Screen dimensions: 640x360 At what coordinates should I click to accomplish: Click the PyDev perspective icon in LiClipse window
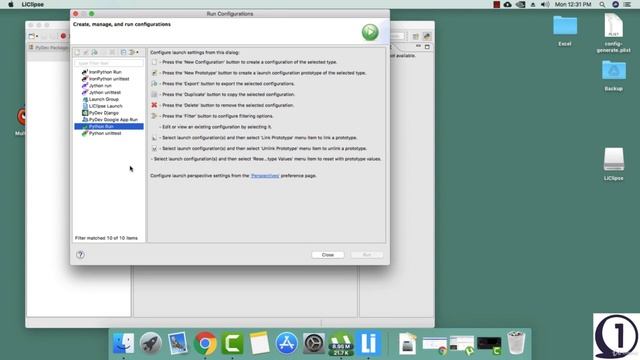tap(427, 36)
